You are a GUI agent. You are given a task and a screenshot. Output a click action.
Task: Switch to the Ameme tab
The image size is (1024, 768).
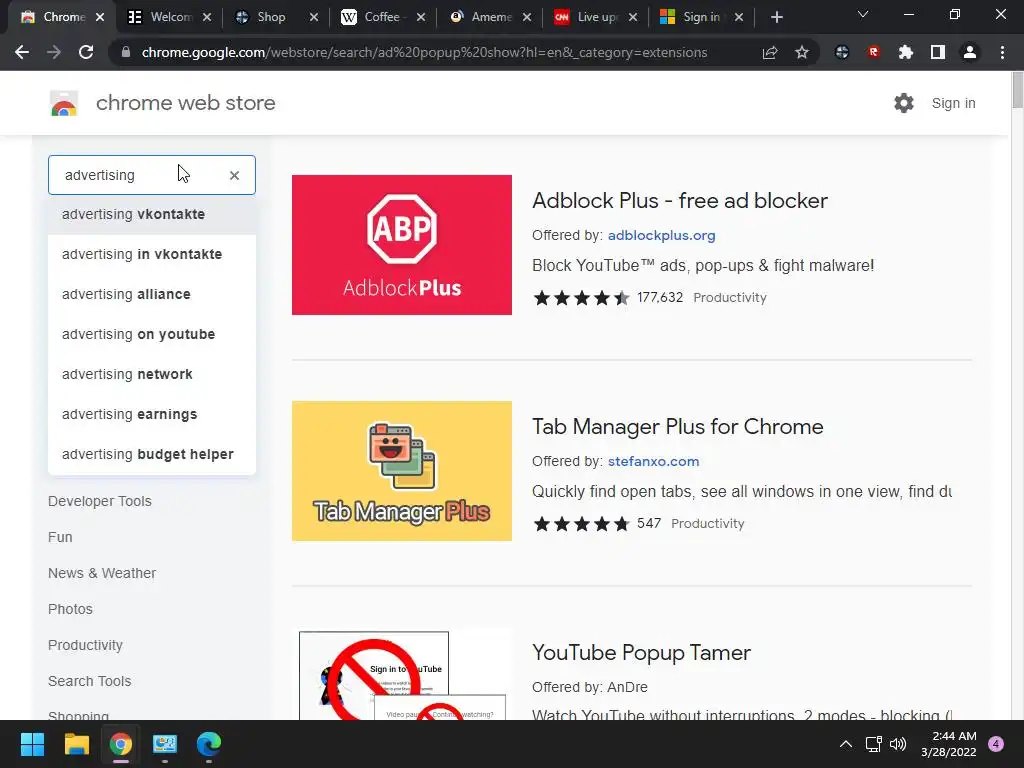[x=490, y=17]
